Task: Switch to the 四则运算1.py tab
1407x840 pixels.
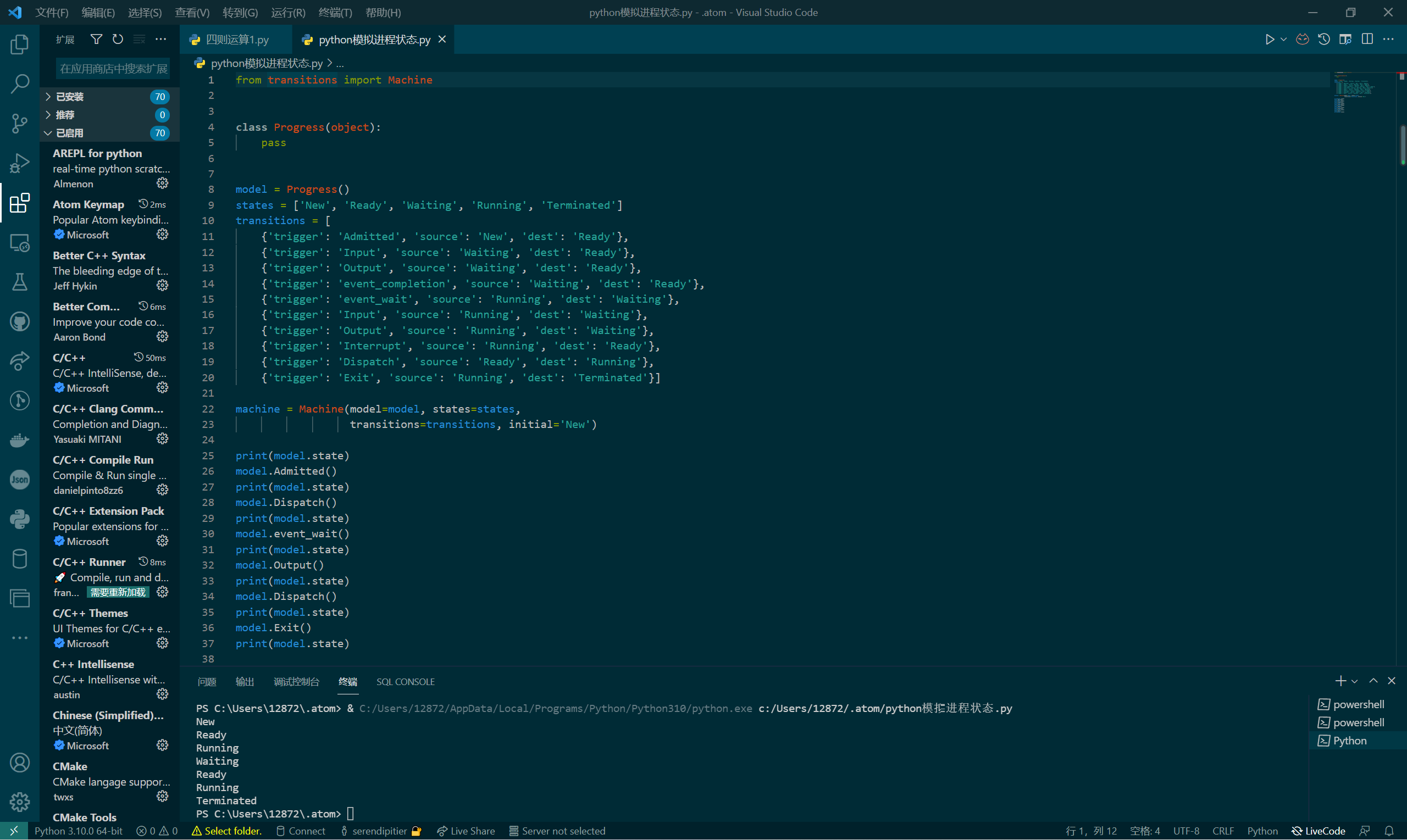Action: click(237, 39)
